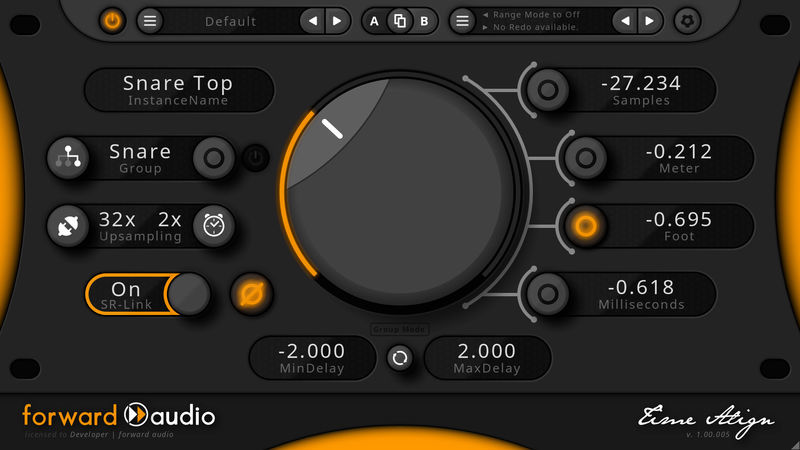
Task: Click the large central delay knob
Action: coord(401,192)
